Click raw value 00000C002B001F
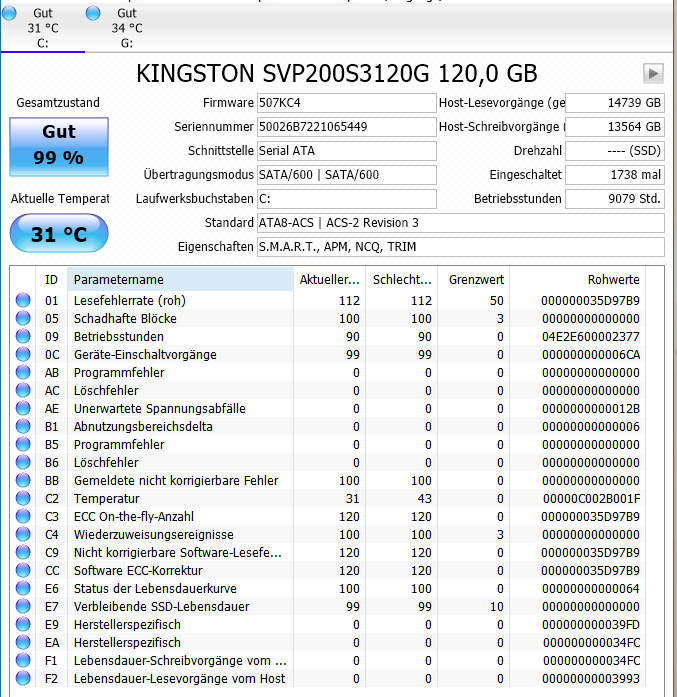Image resolution: width=677 pixels, height=697 pixels. pyautogui.click(x=591, y=498)
